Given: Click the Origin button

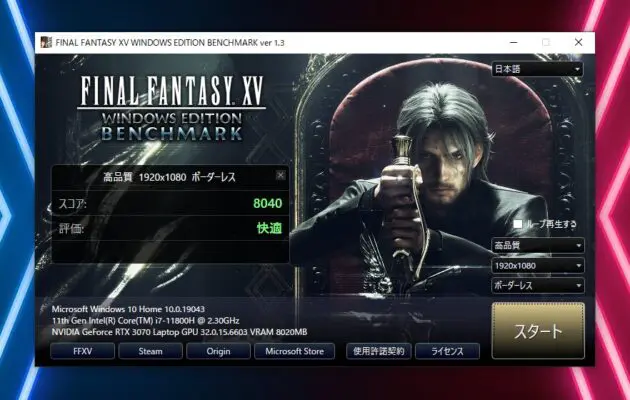Looking at the screenshot, I should [218, 351].
